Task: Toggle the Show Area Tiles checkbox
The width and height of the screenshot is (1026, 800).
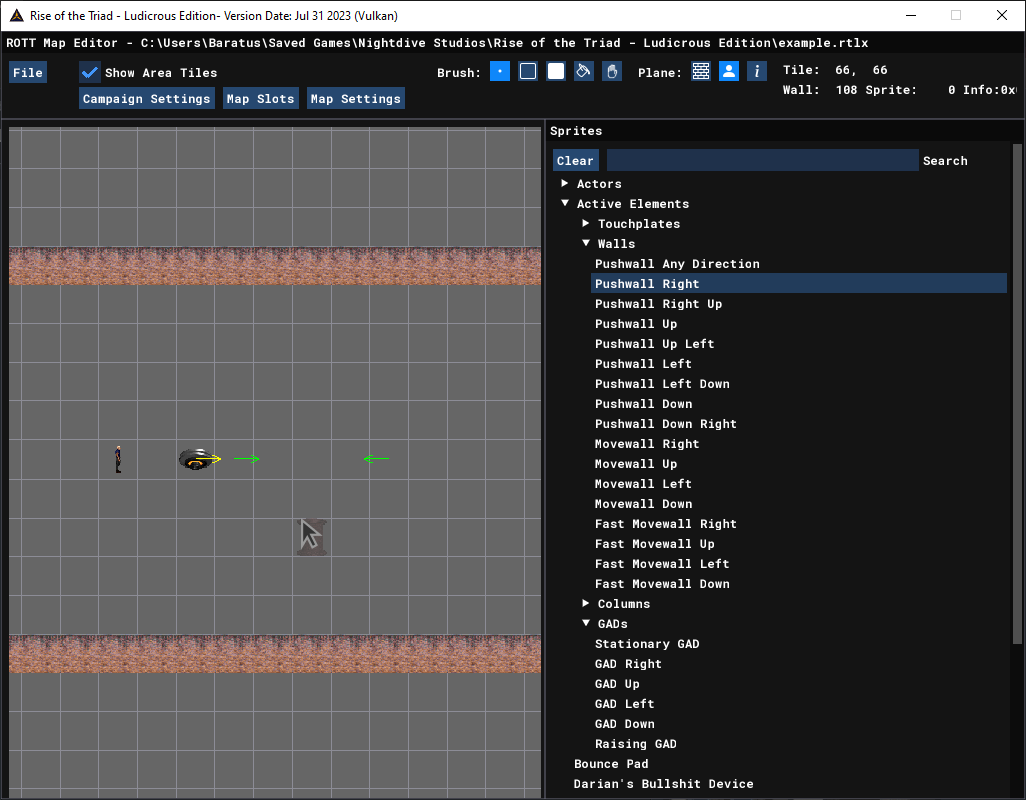Action: click(90, 73)
